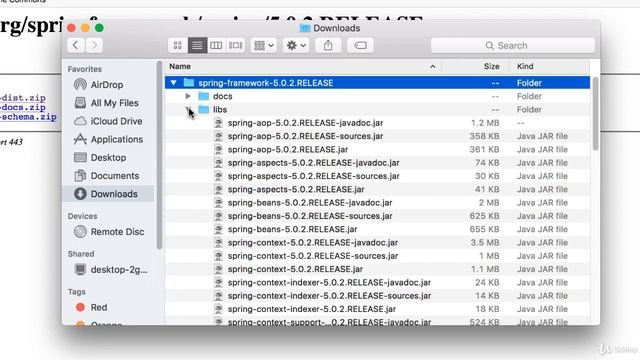Image resolution: width=640 pixels, height=360 pixels.
Task: Select spring-aspects-5.0.2.RELEASE-javadoc.jar
Action: pos(378,163)
